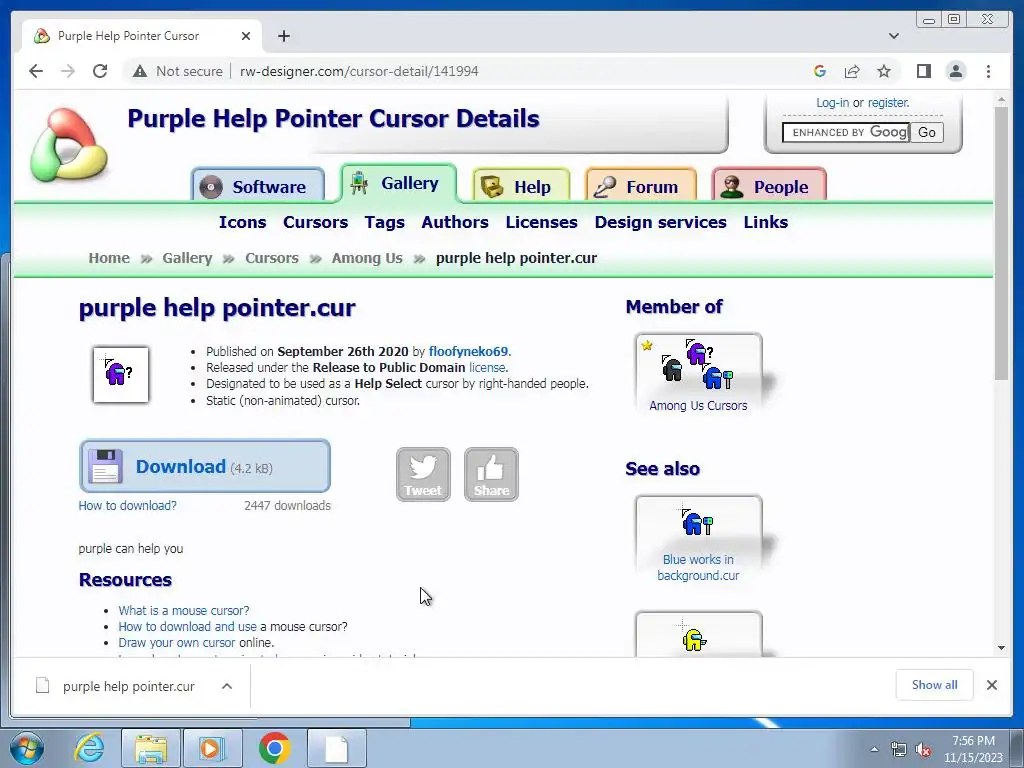Click the Go search button
Screen dimensions: 1024x768
pos(927,133)
